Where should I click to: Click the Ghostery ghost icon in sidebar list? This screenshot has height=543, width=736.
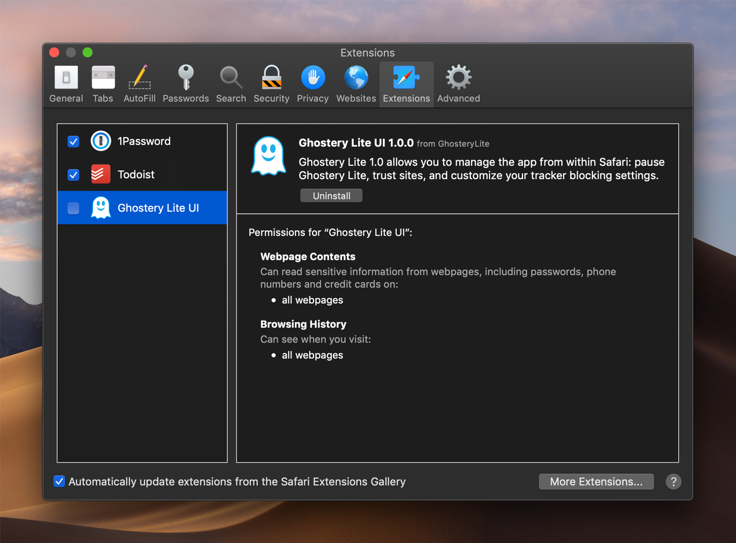point(100,207)
